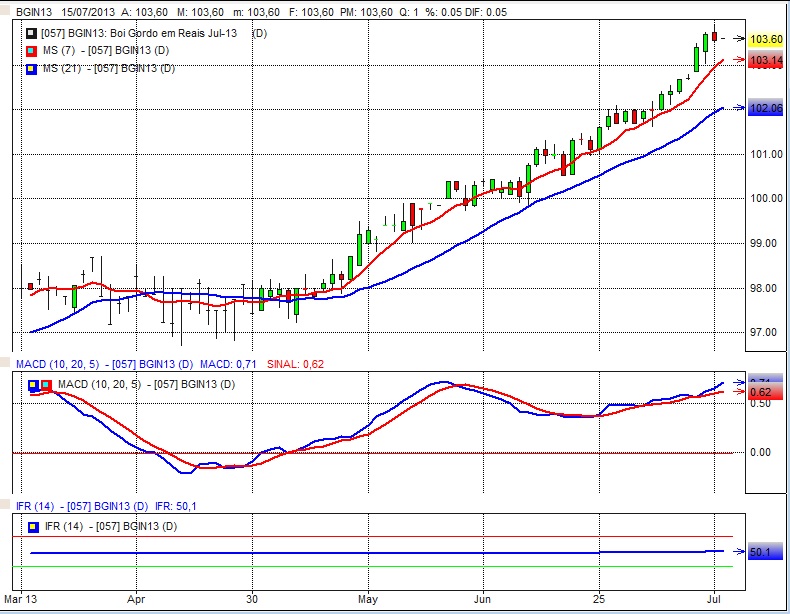Click the red arrow marker at 103.14
The width and height of the screenshot is (790, 614).
(738, 60)
